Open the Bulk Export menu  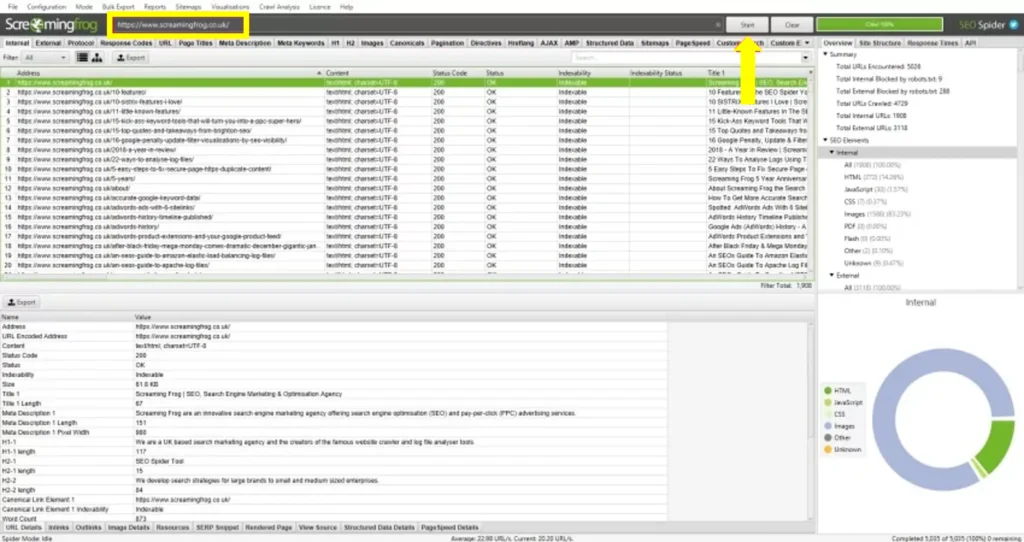(x=117, y=6)
